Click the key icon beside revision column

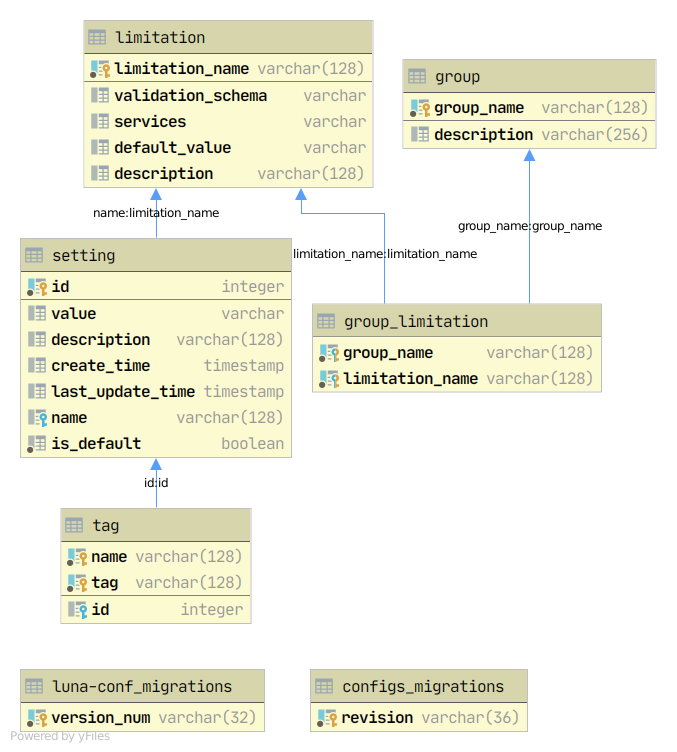click(x=326, y=718)
